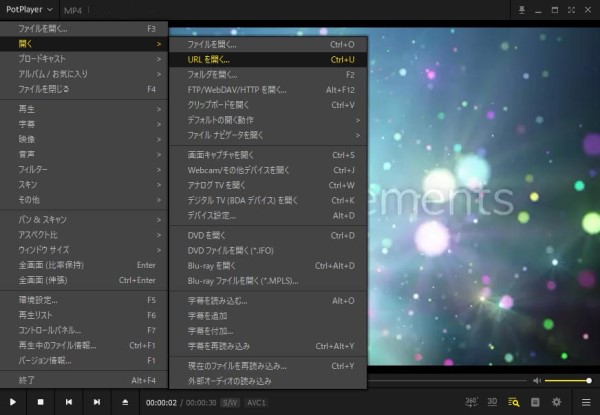Select 終了 to exit
Viewport: 600px width, 415px height.
click(x=84, y=380)
